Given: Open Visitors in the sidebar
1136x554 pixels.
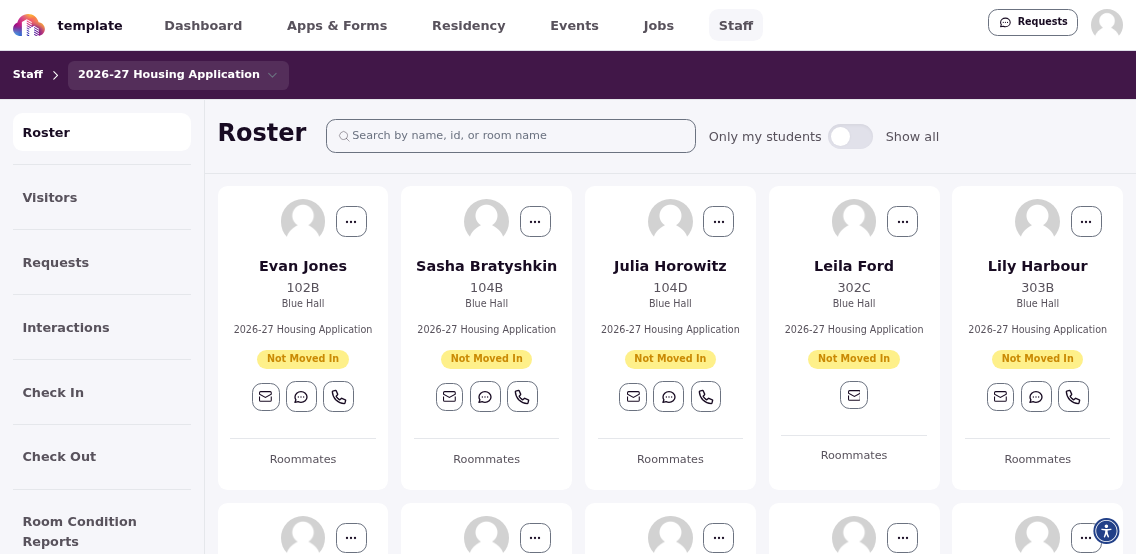Looking at the screenshot, I should tap(102, 198).
